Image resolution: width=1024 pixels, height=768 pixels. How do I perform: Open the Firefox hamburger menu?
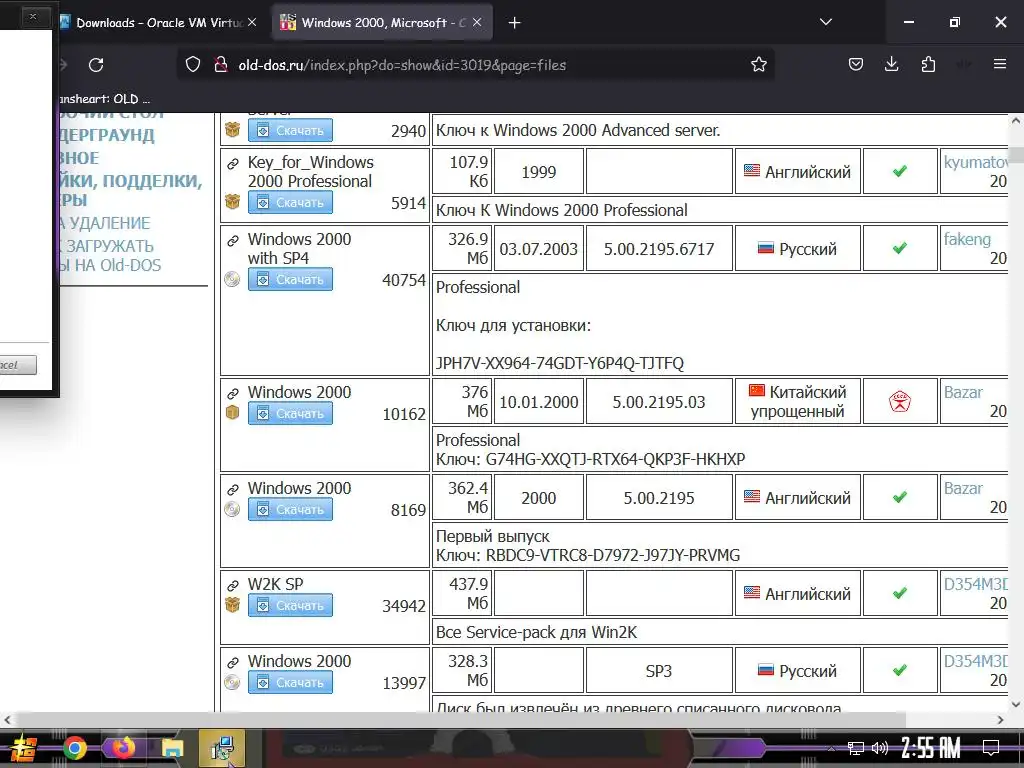pos(999,64)
